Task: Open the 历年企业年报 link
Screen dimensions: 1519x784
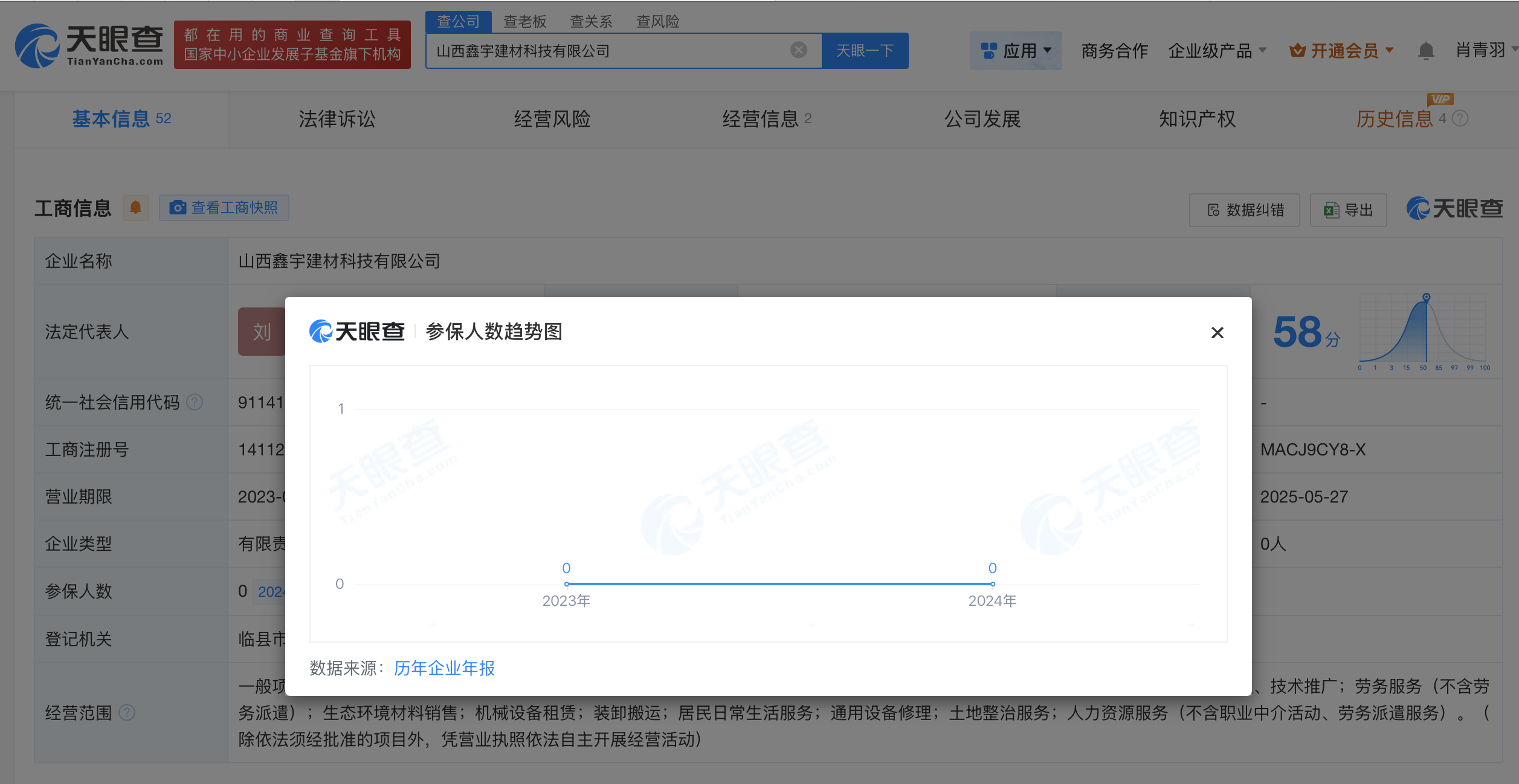Action: click(444, 668)
